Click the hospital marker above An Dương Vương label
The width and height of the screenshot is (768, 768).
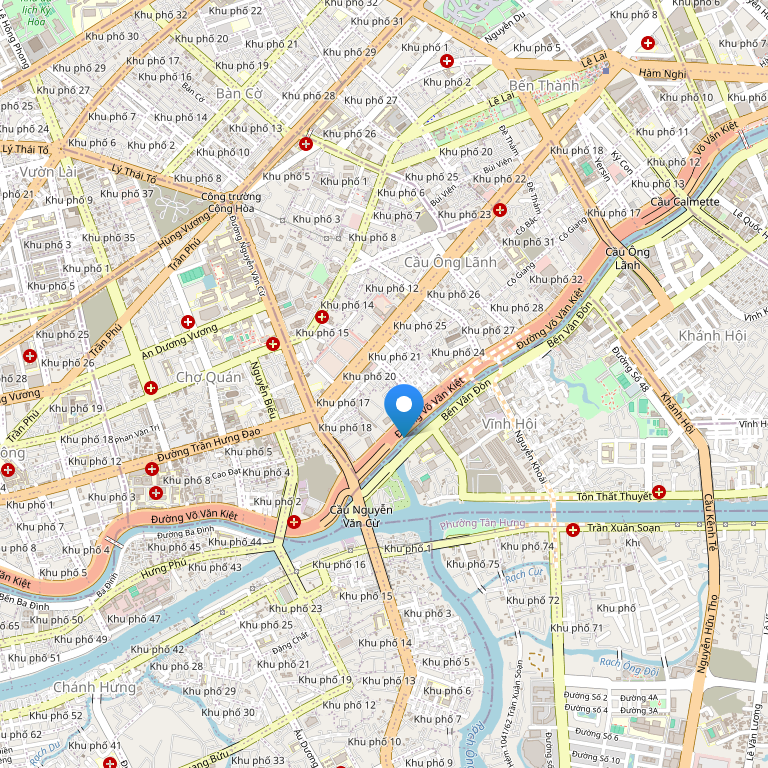click(x=188, y=322)
